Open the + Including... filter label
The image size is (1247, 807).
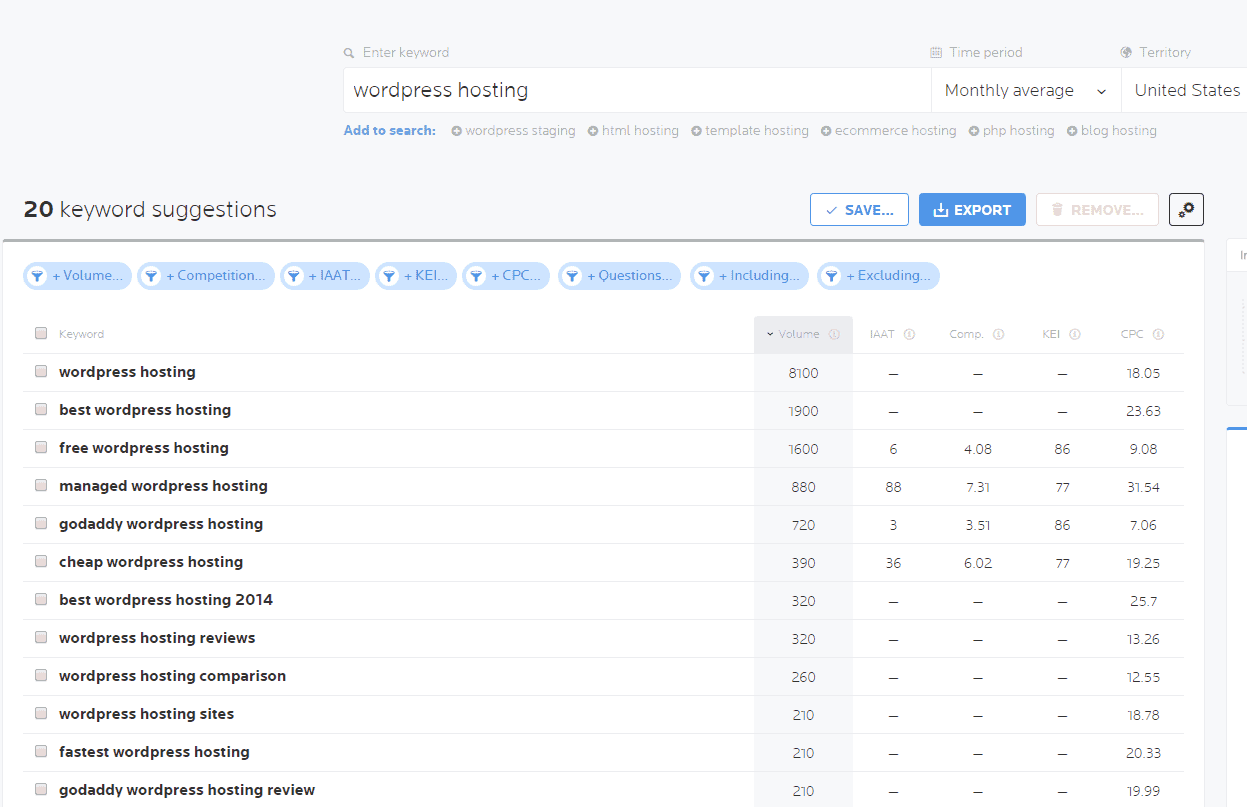tap(759, 276)
